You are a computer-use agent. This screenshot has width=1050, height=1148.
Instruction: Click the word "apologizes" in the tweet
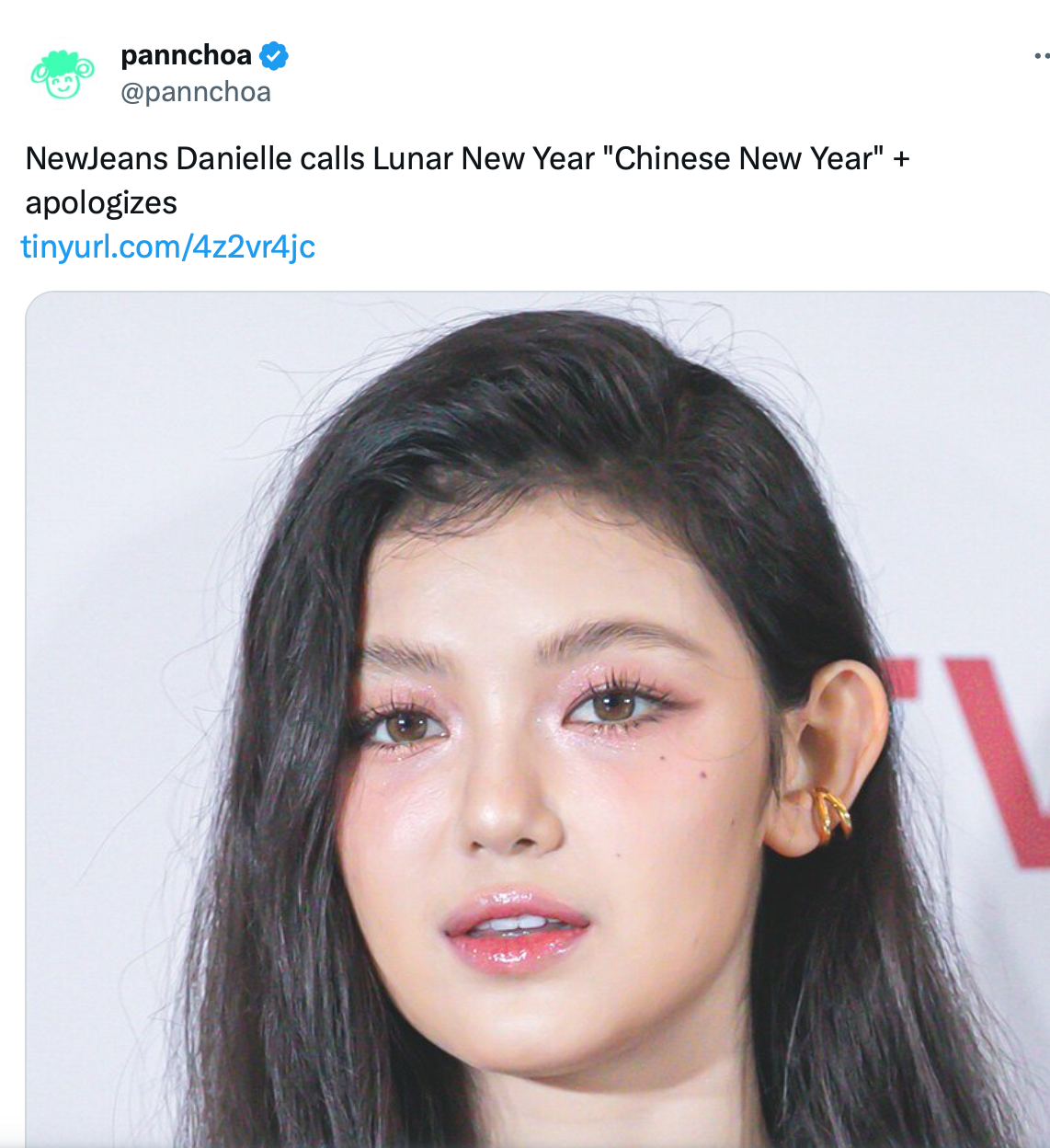point(101,203)
